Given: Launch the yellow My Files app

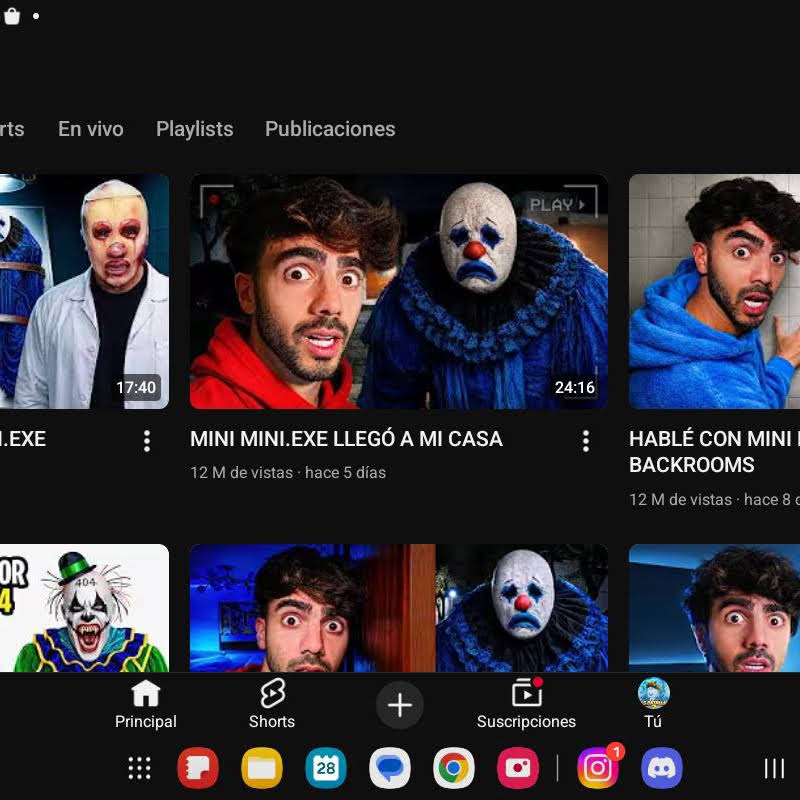Looking at the screenshot, I should (x=262, y=768).
